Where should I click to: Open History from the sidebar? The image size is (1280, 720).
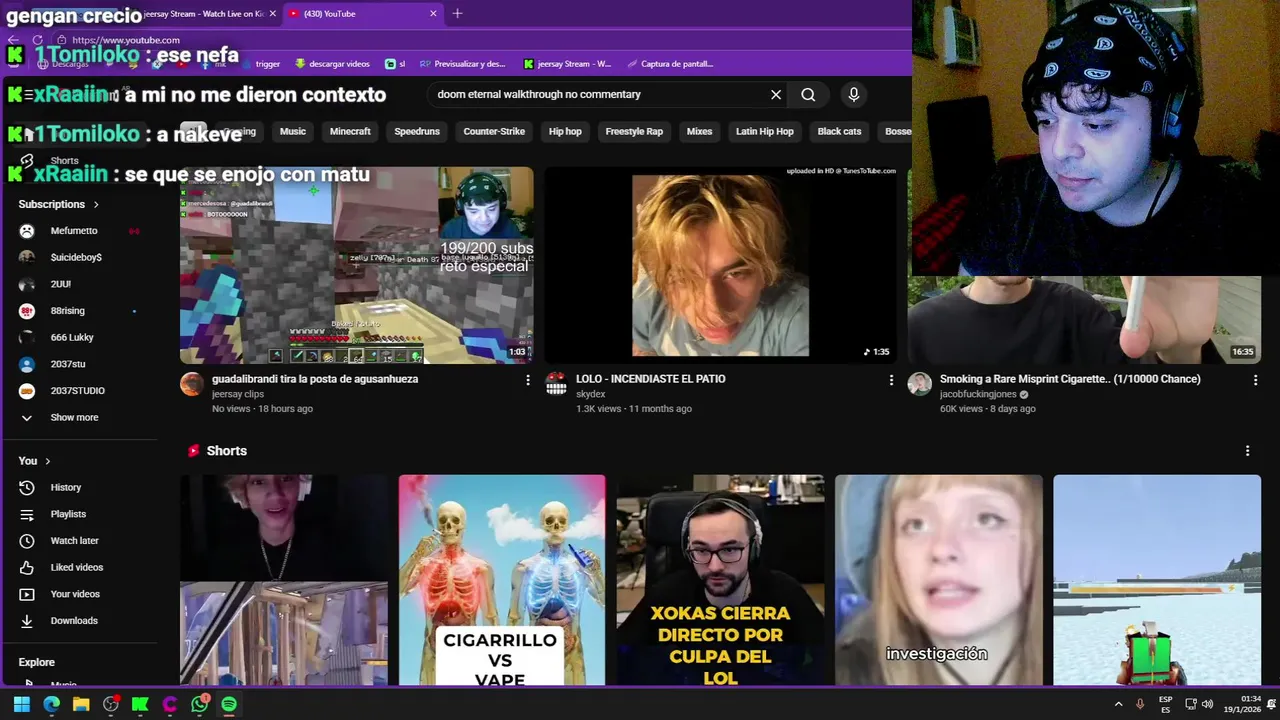[x=65, y=487]
